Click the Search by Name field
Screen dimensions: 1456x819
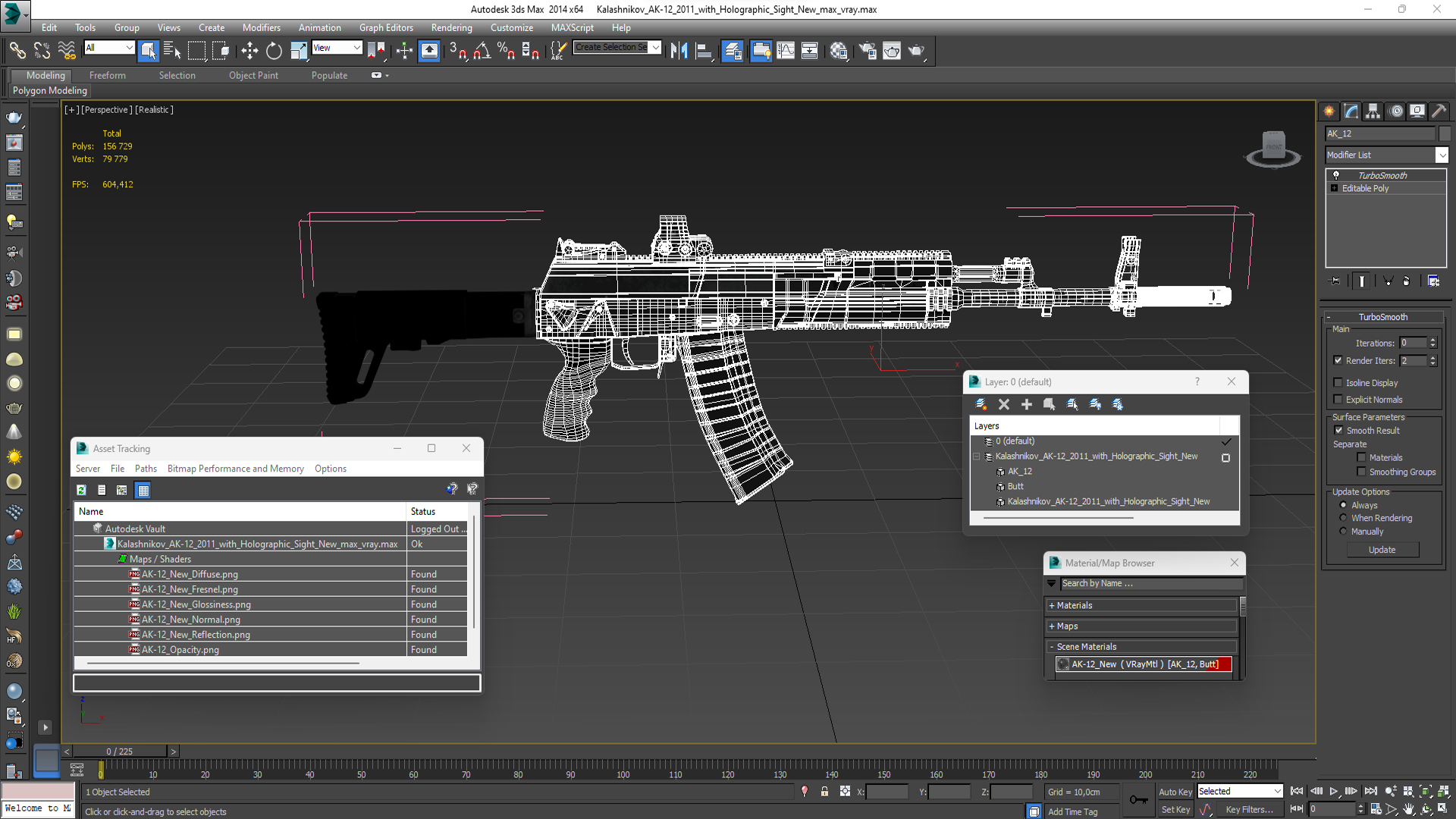click(x=1152, y=583)
